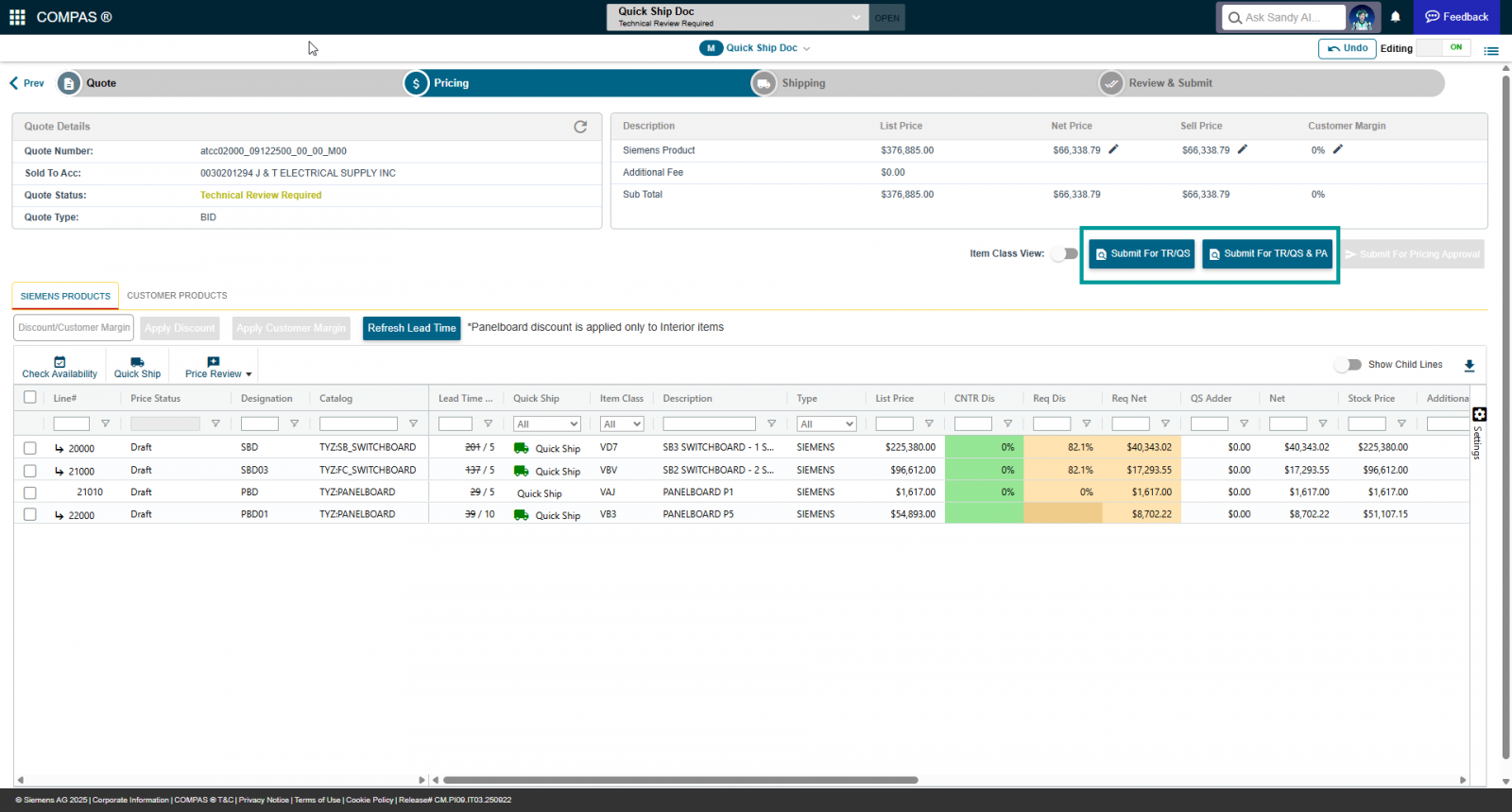Open the Feedback button
1512x812 pixels.
(1456, 17)
